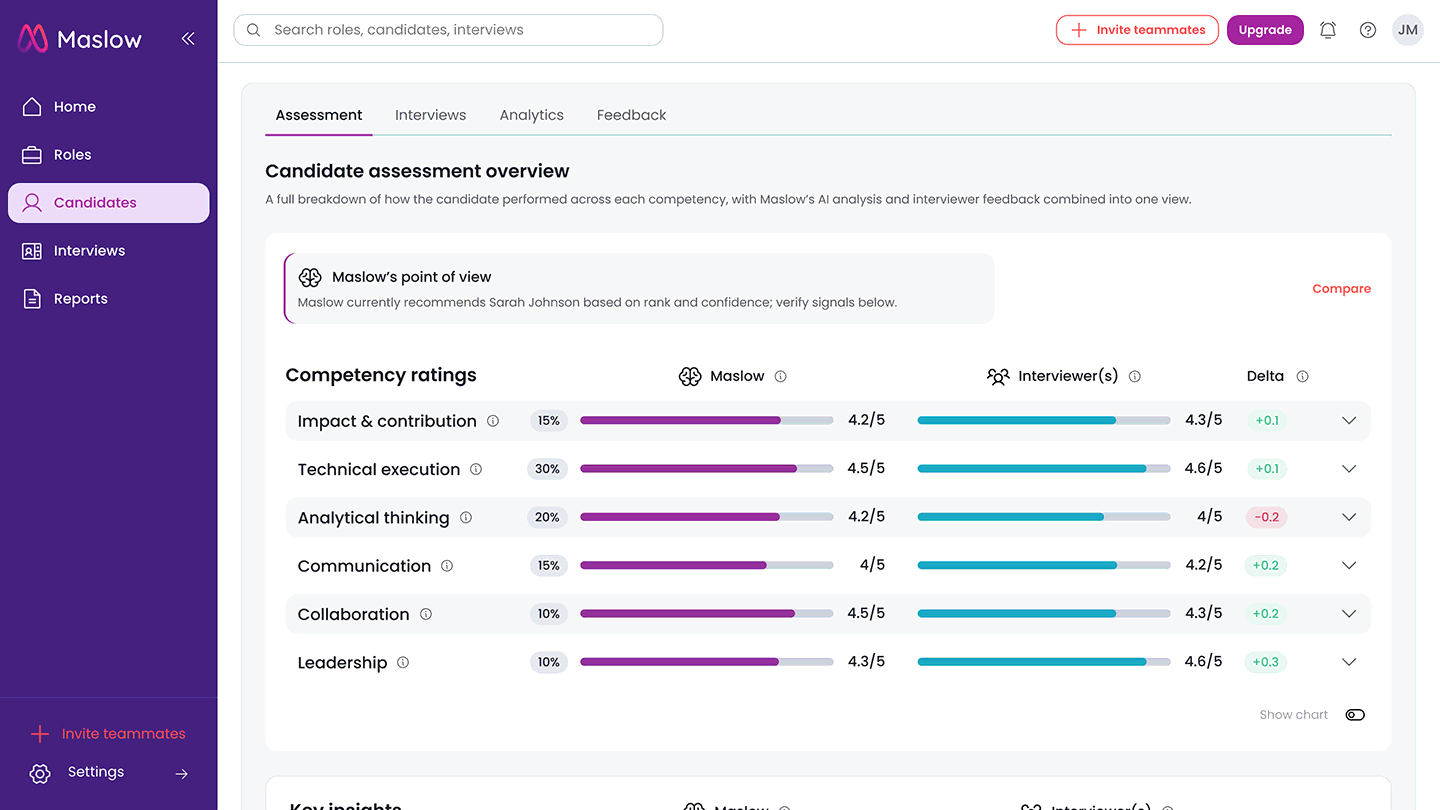
Task: Open the help question mark icon
Action: coord(1368,30)
